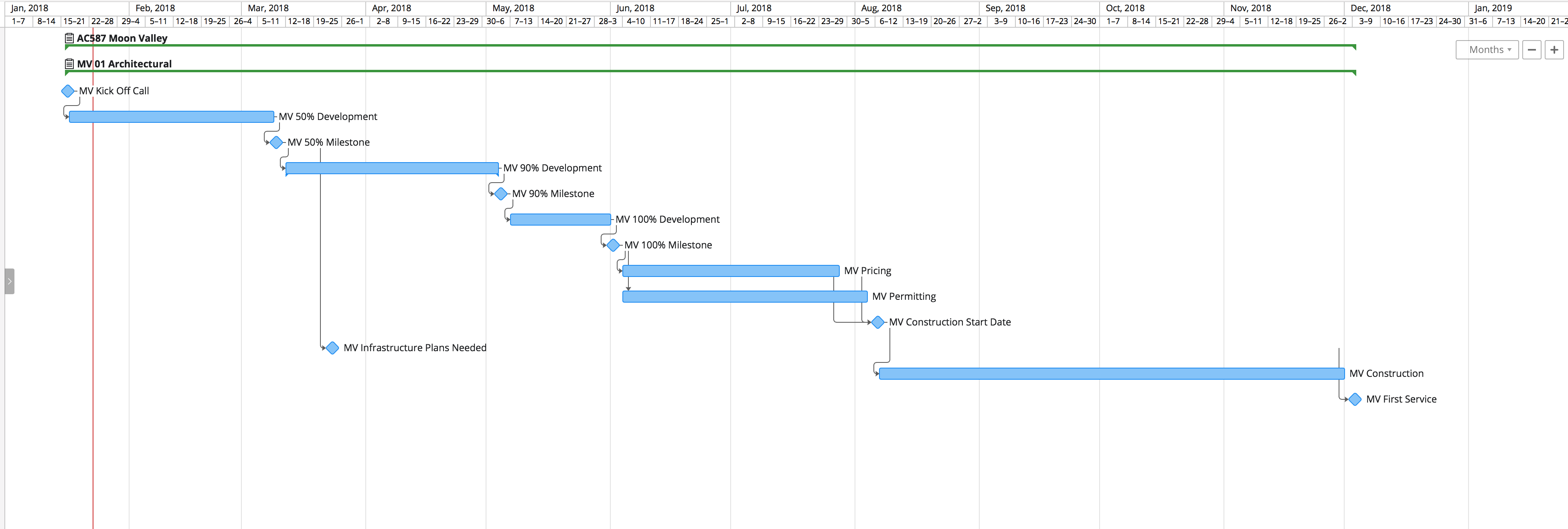Click the minus zoom-out button
This screenshot has width=1568, height=529.
(1532, 50)
